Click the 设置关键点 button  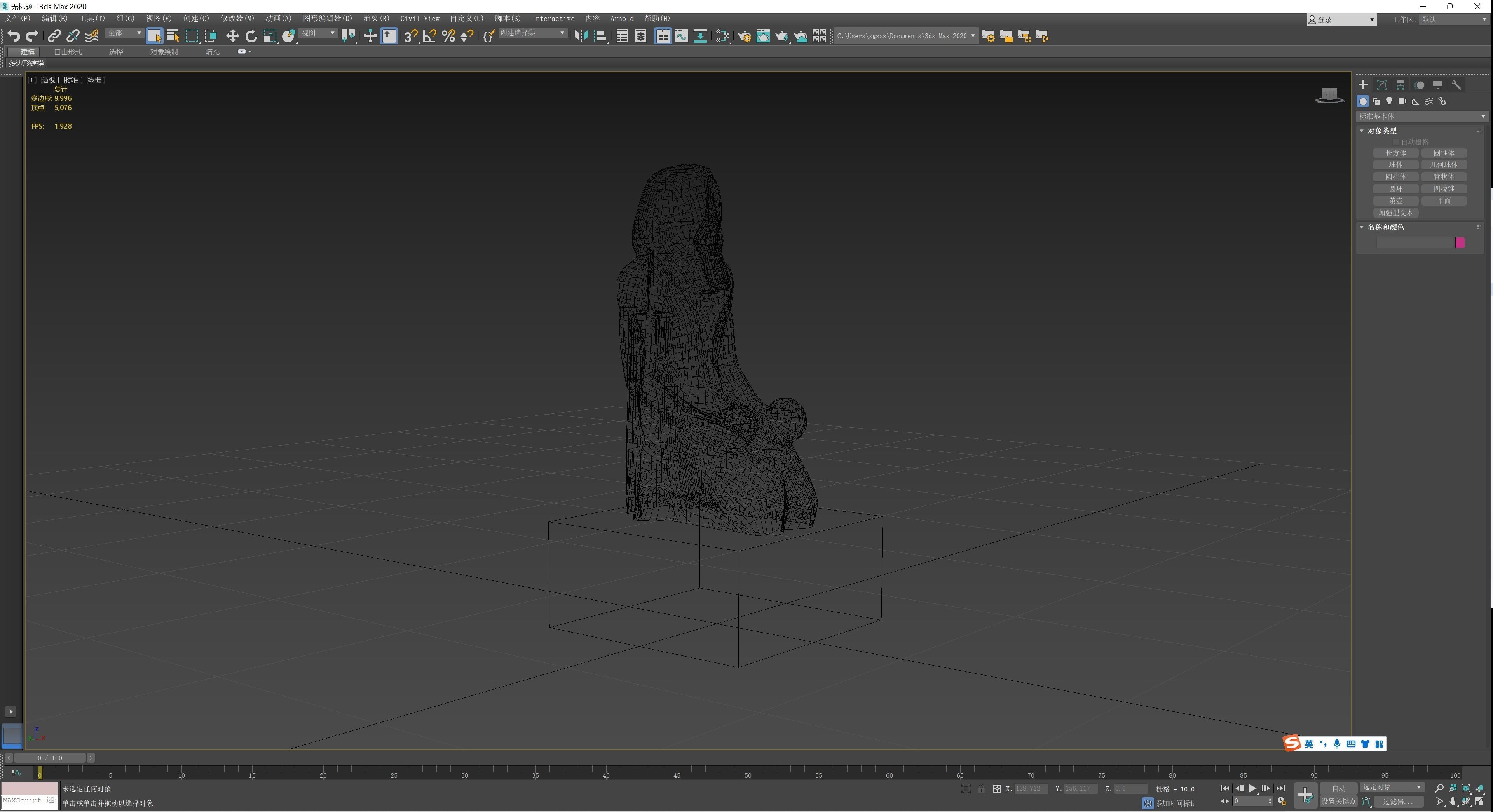point(1338,802)
